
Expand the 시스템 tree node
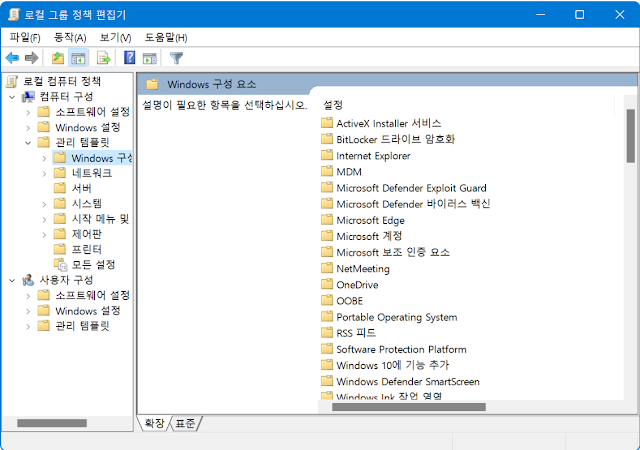[44, 204]
